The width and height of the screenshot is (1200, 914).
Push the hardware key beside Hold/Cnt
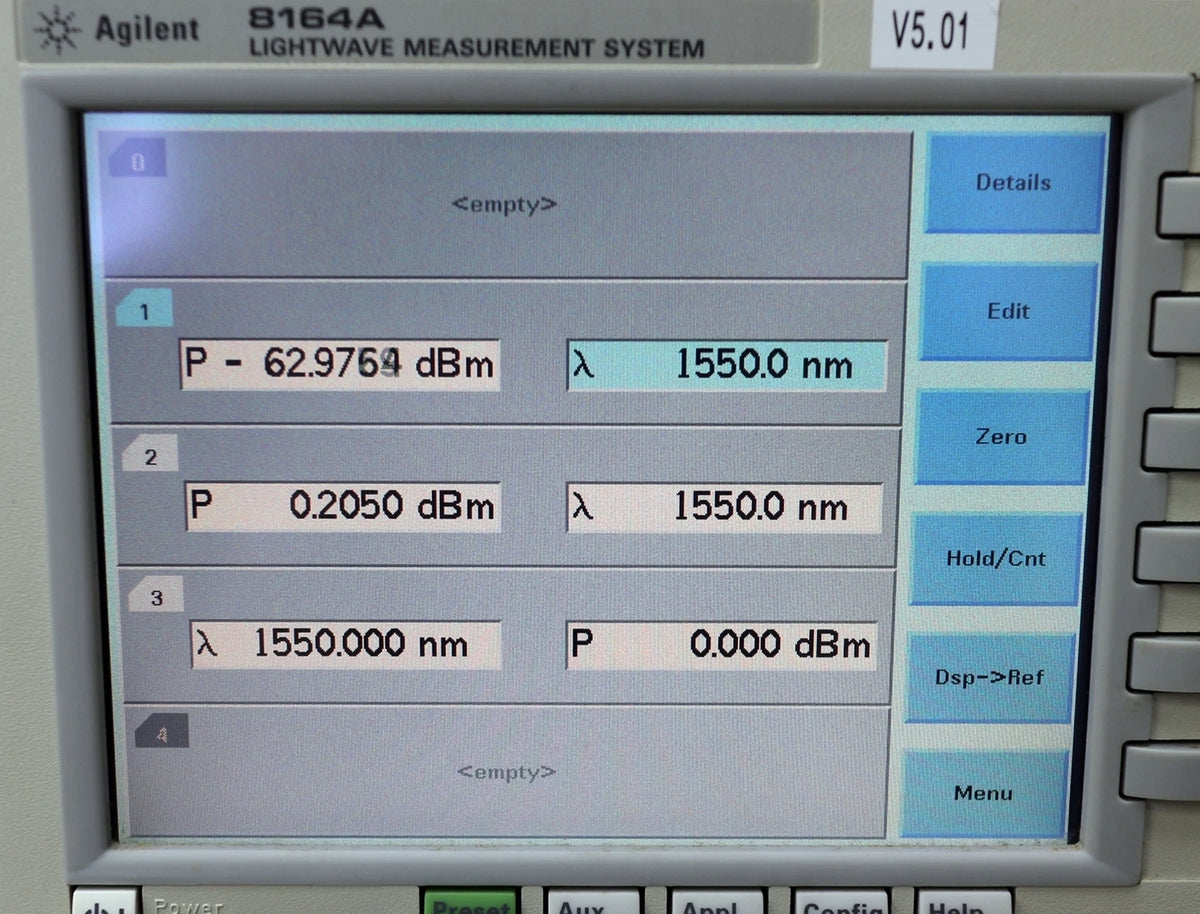[x=1168, y=553]
